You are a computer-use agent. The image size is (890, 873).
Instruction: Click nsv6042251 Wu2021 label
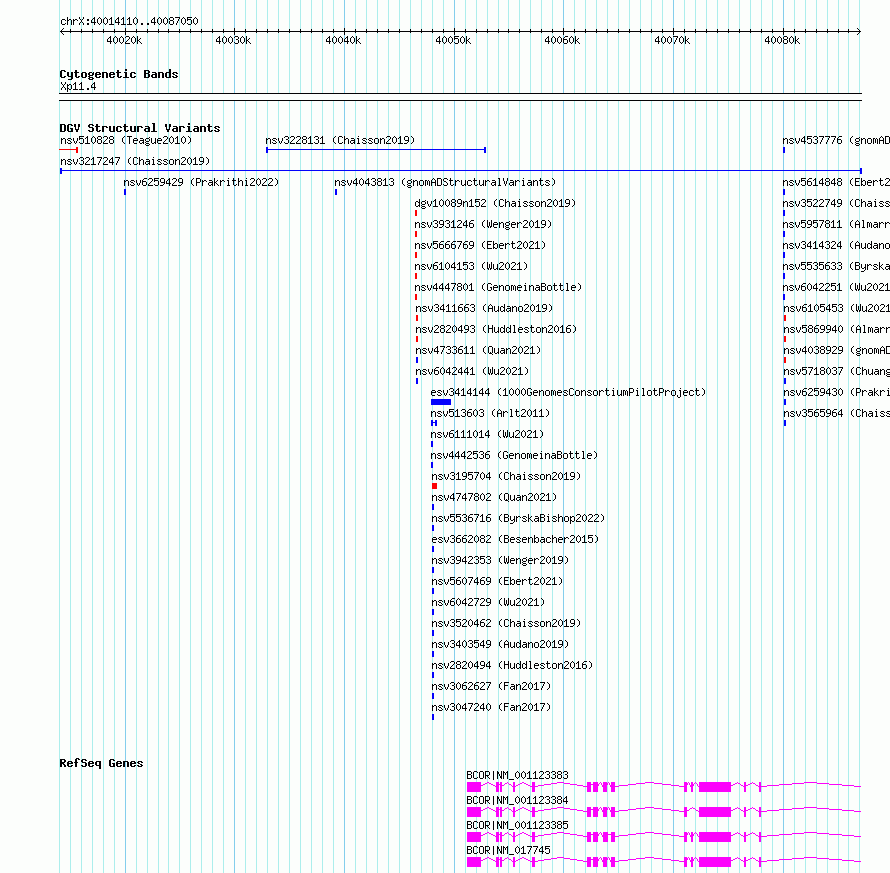[x=836, y=287]
